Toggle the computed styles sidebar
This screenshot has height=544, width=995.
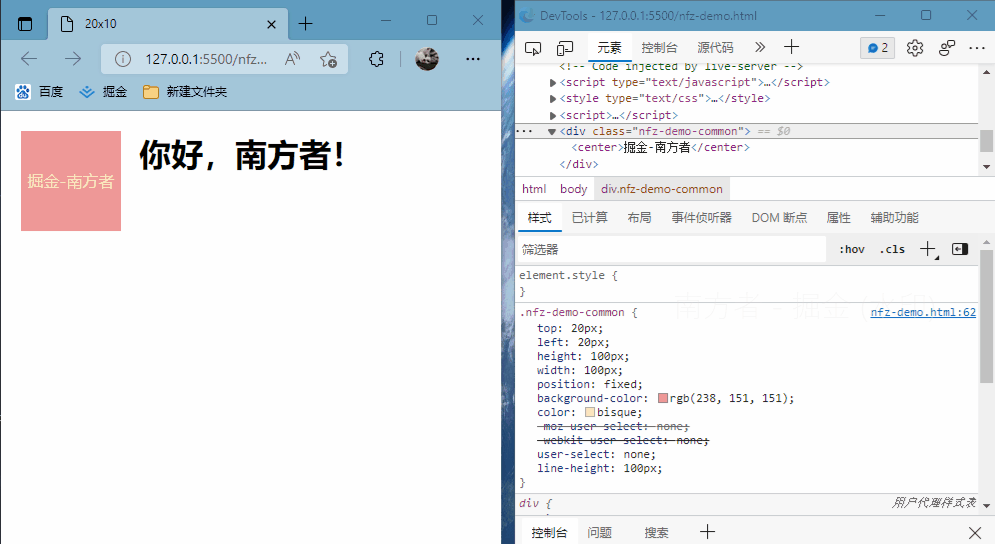959,249
